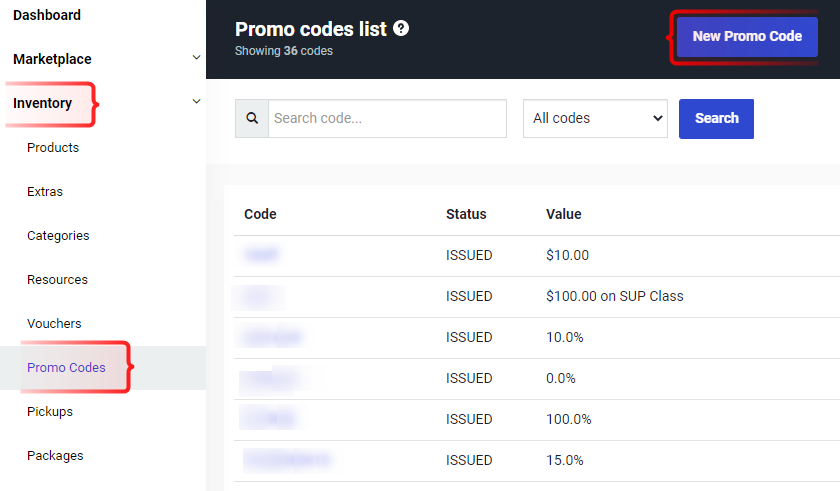Open Categories sidebar item
Viewport: 840px width, 491px height.
coord(58,236)
